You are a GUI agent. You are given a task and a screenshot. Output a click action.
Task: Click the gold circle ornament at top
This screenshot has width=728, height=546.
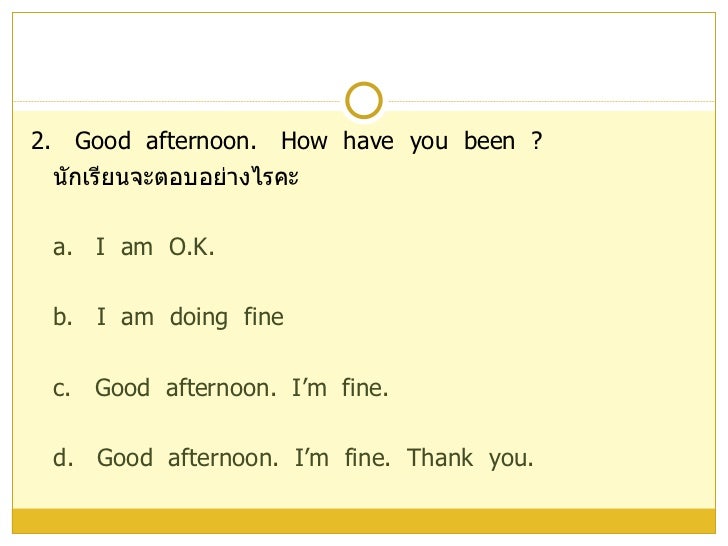click(x=364, y=100)
